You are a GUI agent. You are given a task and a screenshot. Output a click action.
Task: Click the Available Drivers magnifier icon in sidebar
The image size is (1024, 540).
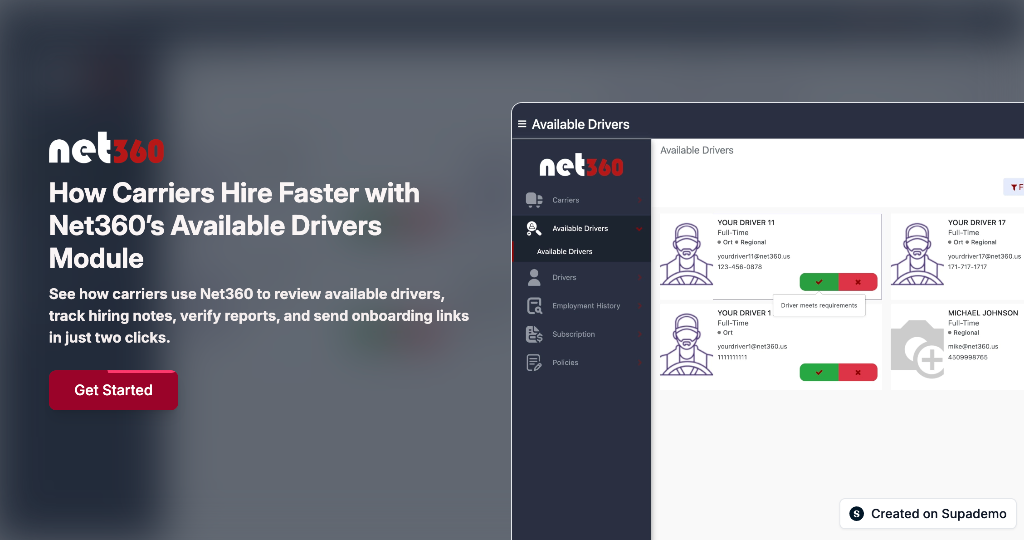pos(534,229)
